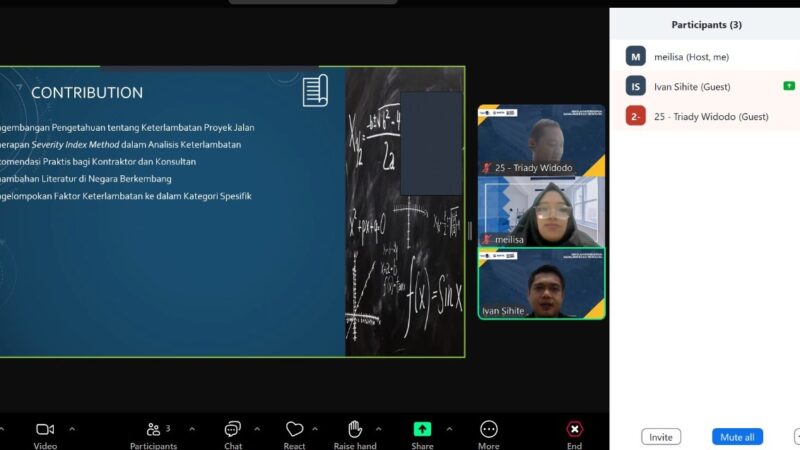Image resolution: width=800 pixels, height=450 pixels.
Task: Toggle the Video camera button
Action: [x=45, y=429]
